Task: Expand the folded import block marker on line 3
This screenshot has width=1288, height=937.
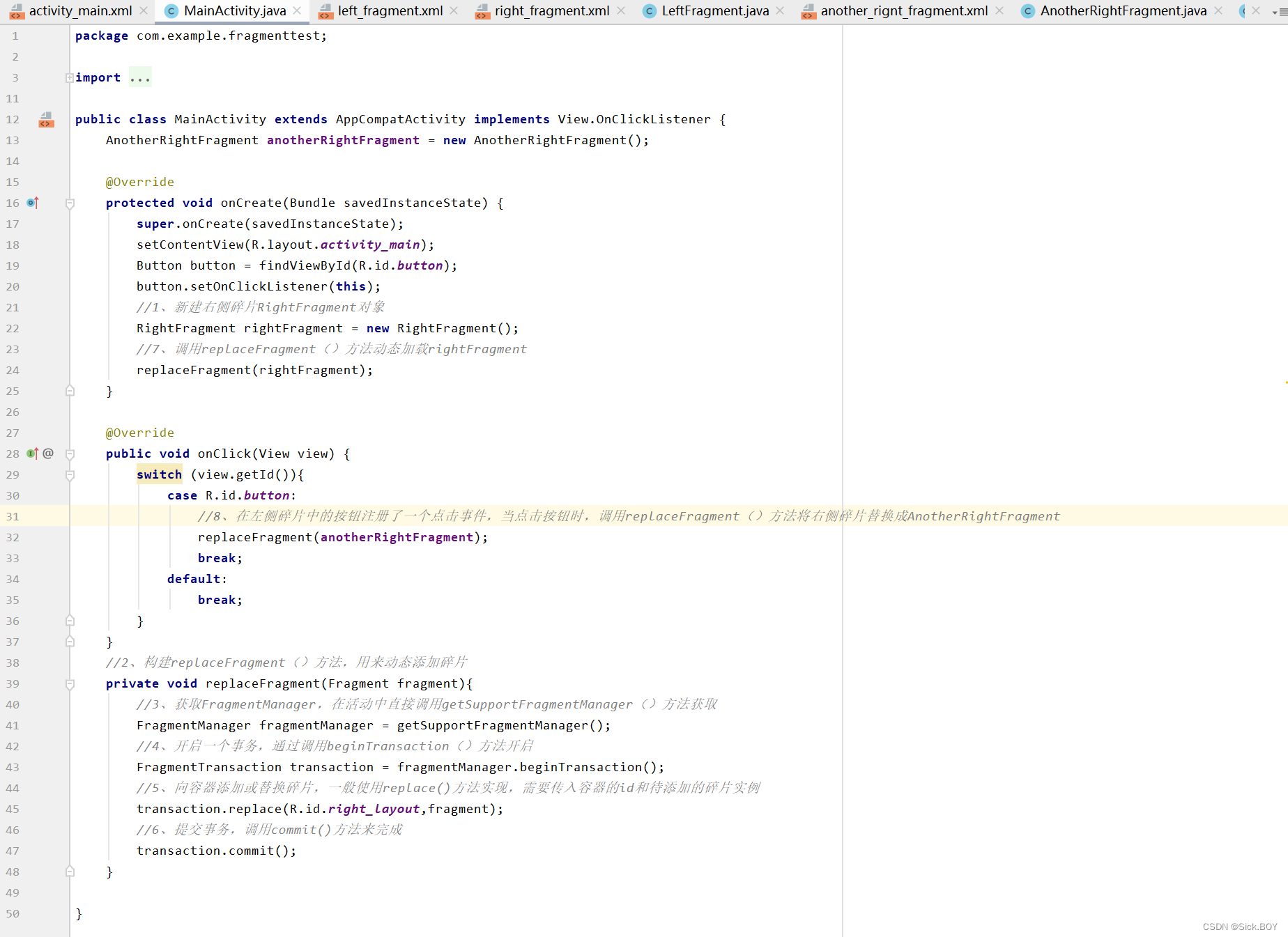Action: coord(70,77)
